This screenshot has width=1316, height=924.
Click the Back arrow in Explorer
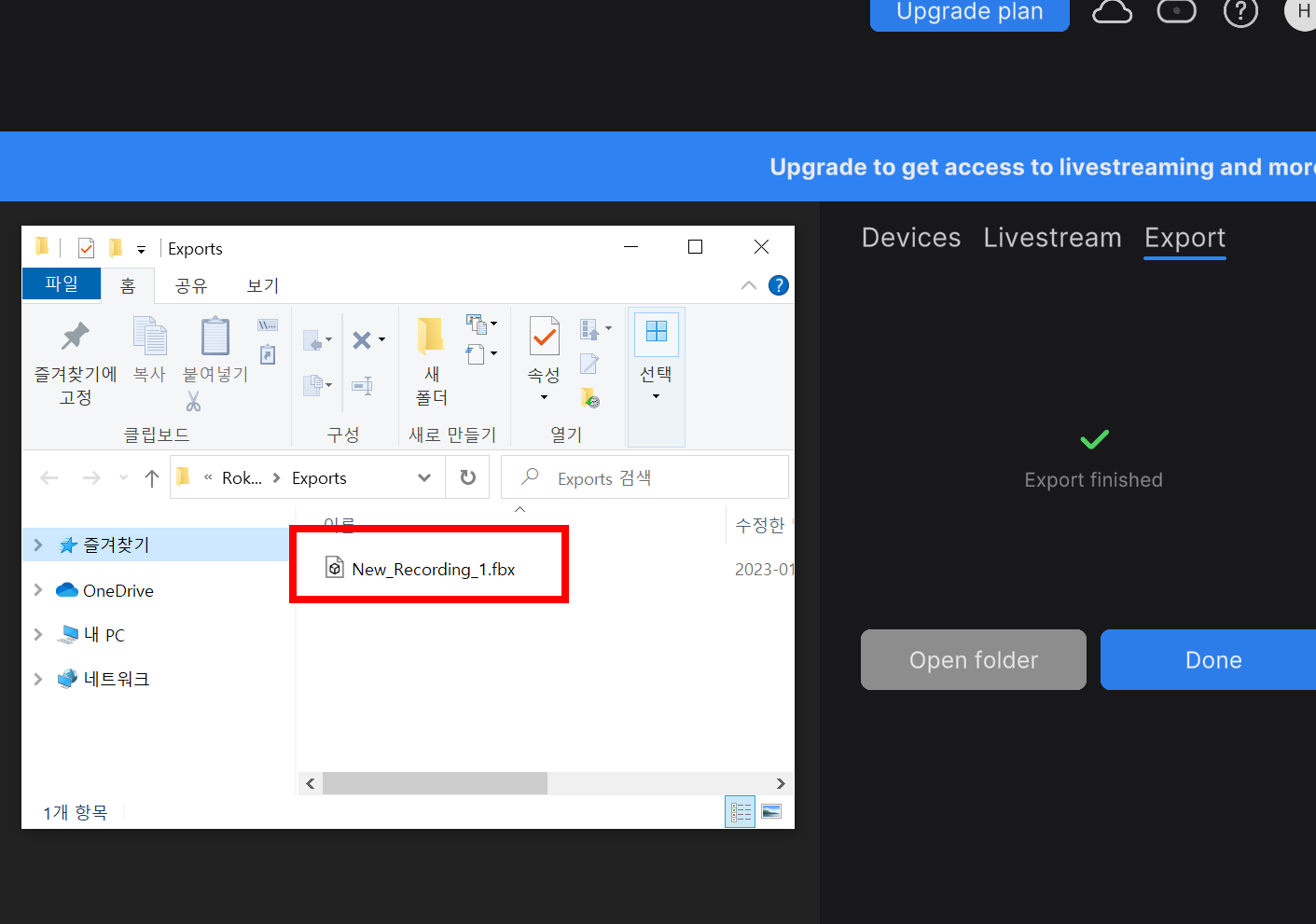[x=49, y=478]
